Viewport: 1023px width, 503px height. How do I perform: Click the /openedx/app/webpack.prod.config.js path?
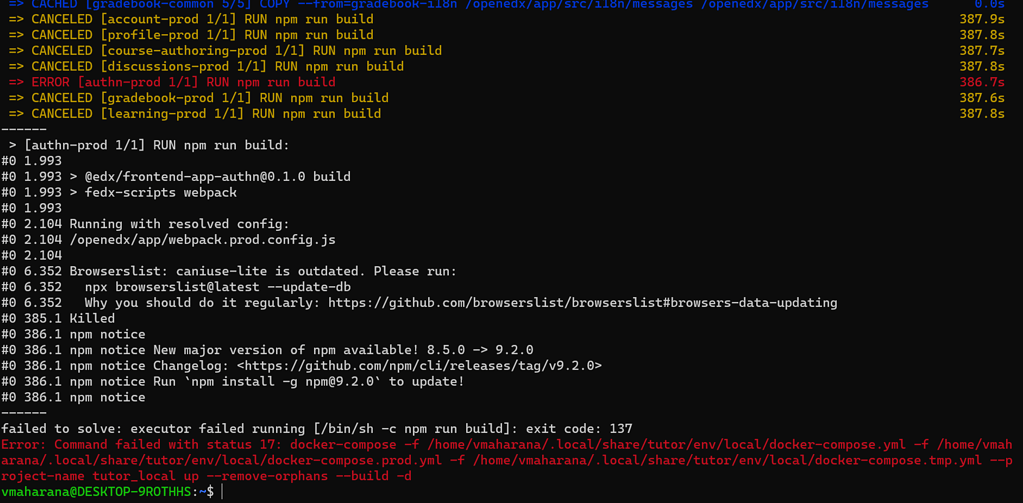[x=202, y=240]
